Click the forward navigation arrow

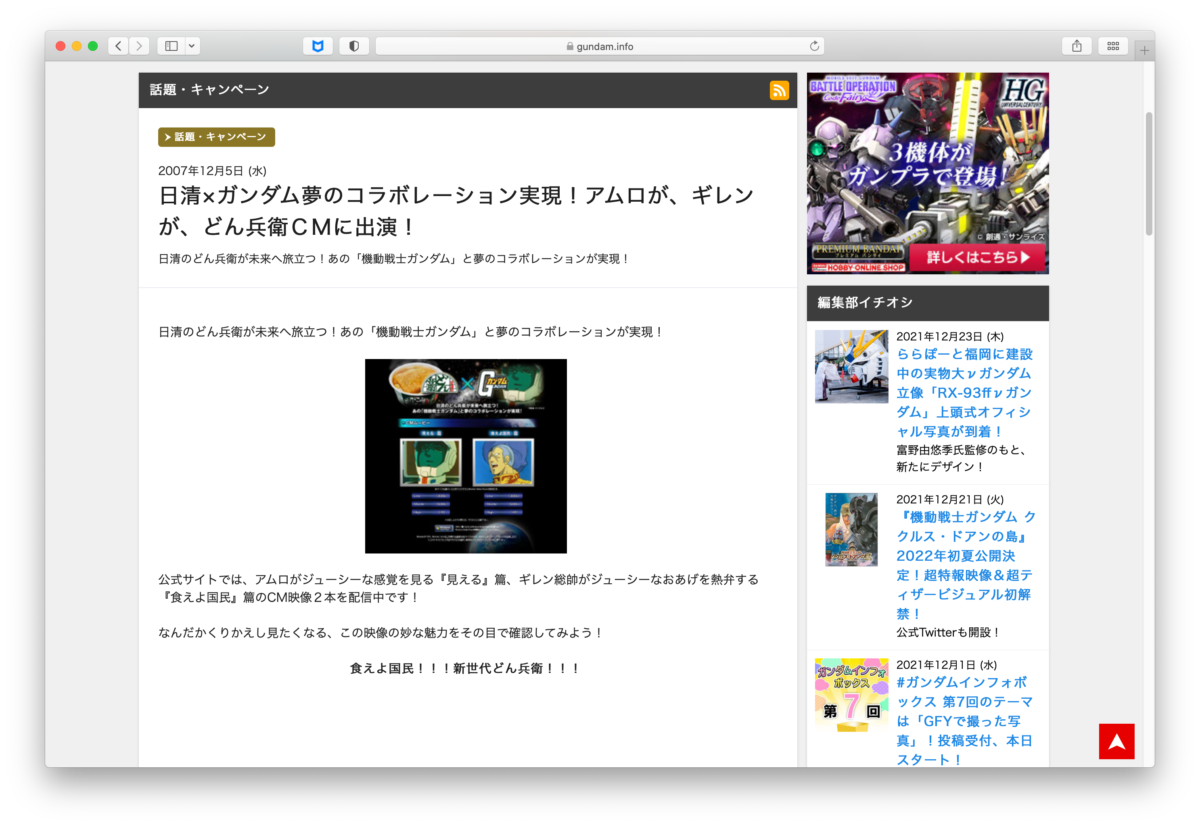pos(139,45)
